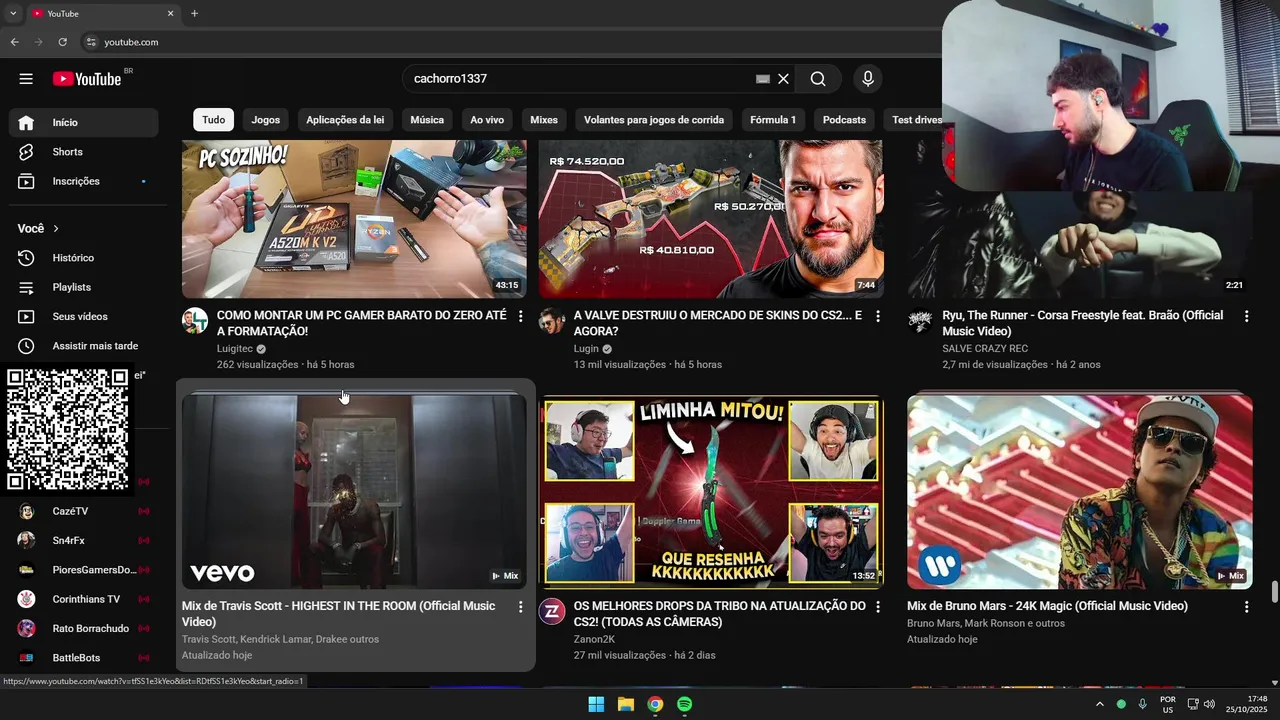Open Luigitec channel avatar
The height and width of the screenshot is (720, 1280).
[x=195, y=321]
